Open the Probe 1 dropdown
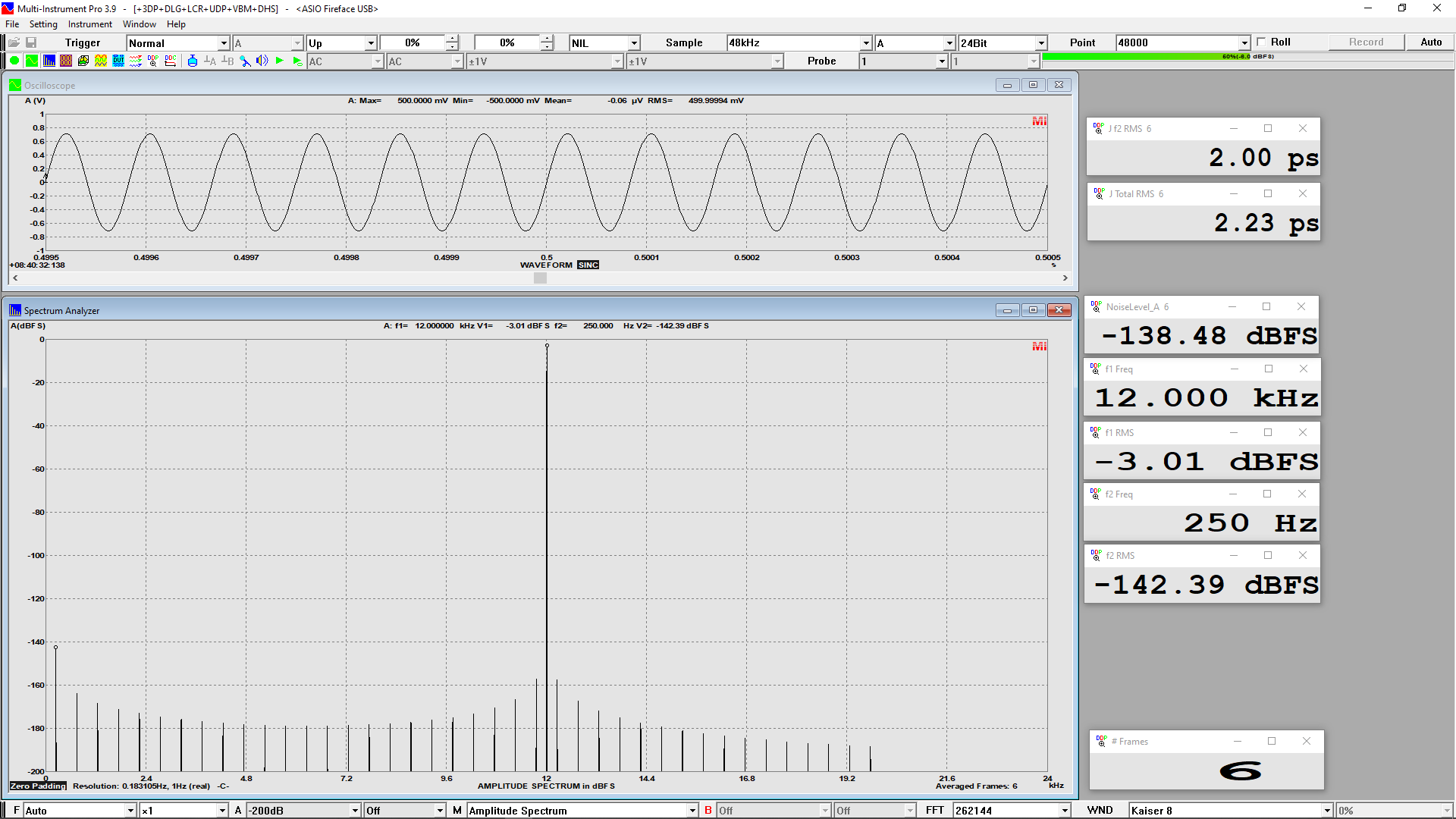1456x819 pixels. coord(904,61)
